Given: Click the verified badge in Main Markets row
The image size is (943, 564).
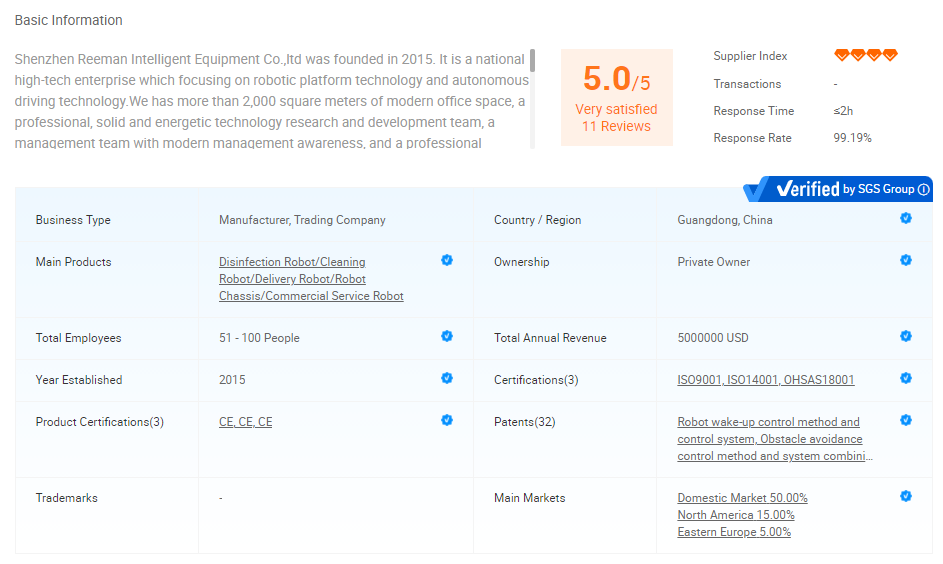Looking at the screenshot, I should point(906,496).
